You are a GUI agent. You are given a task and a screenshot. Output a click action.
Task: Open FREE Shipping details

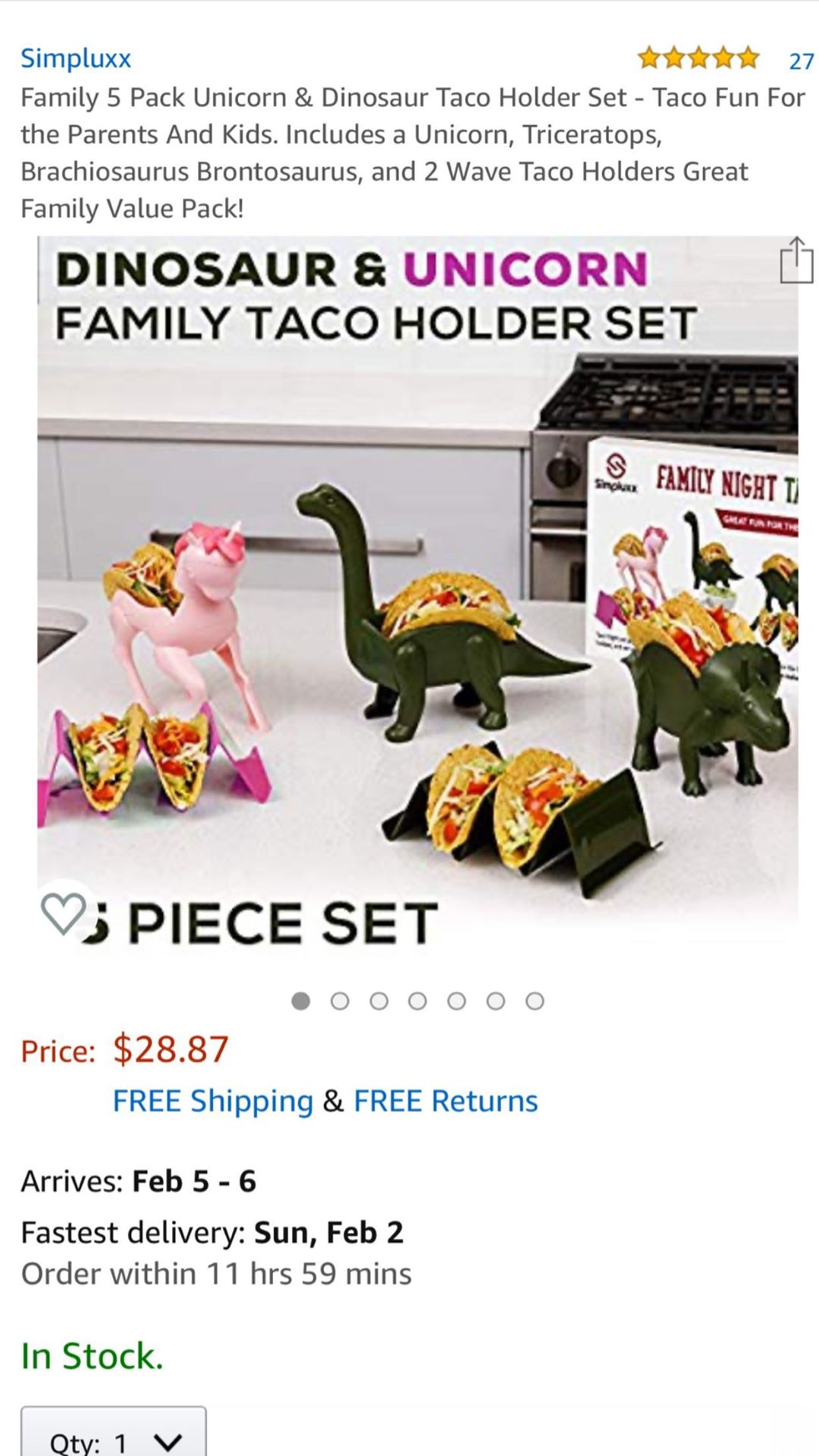coord(213,1100)
